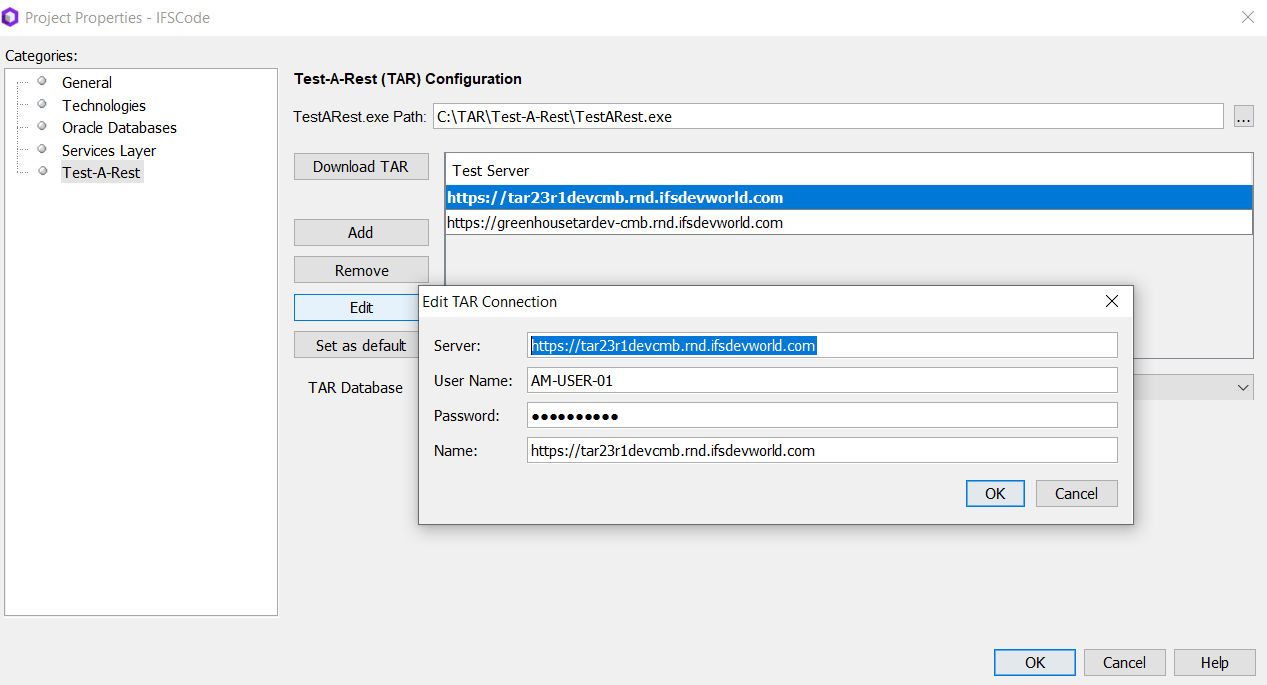Click Set as default button
The height and width of the screenshot is (685, 1267).
point(361,345)
